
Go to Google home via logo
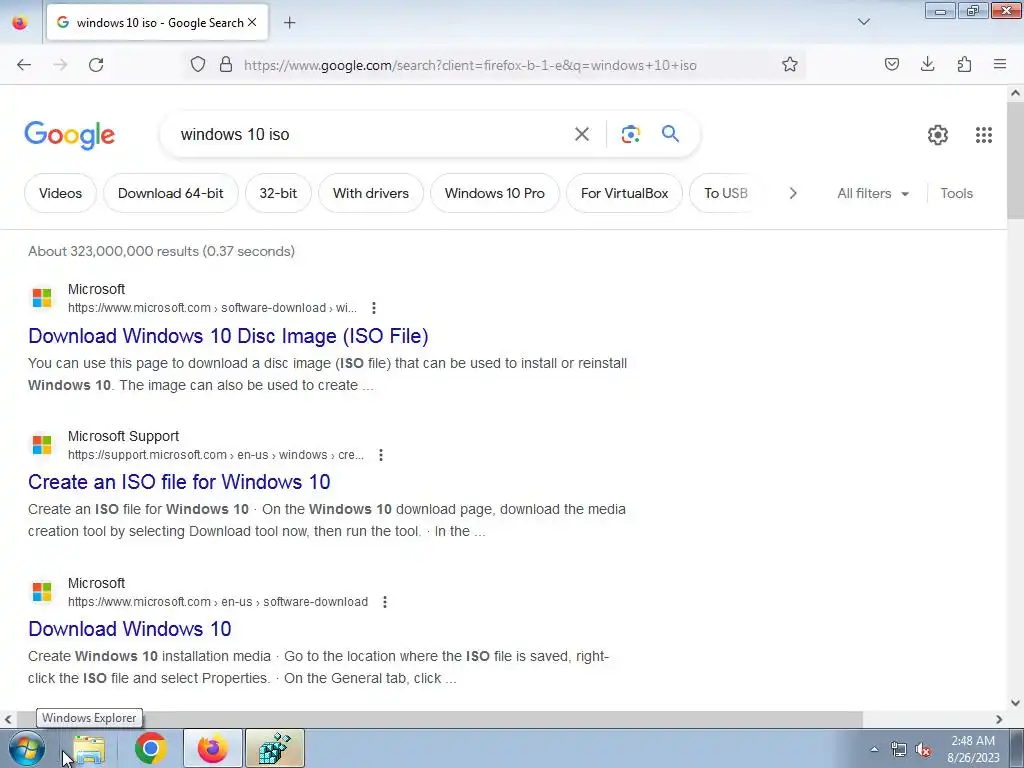coord(70,135)
